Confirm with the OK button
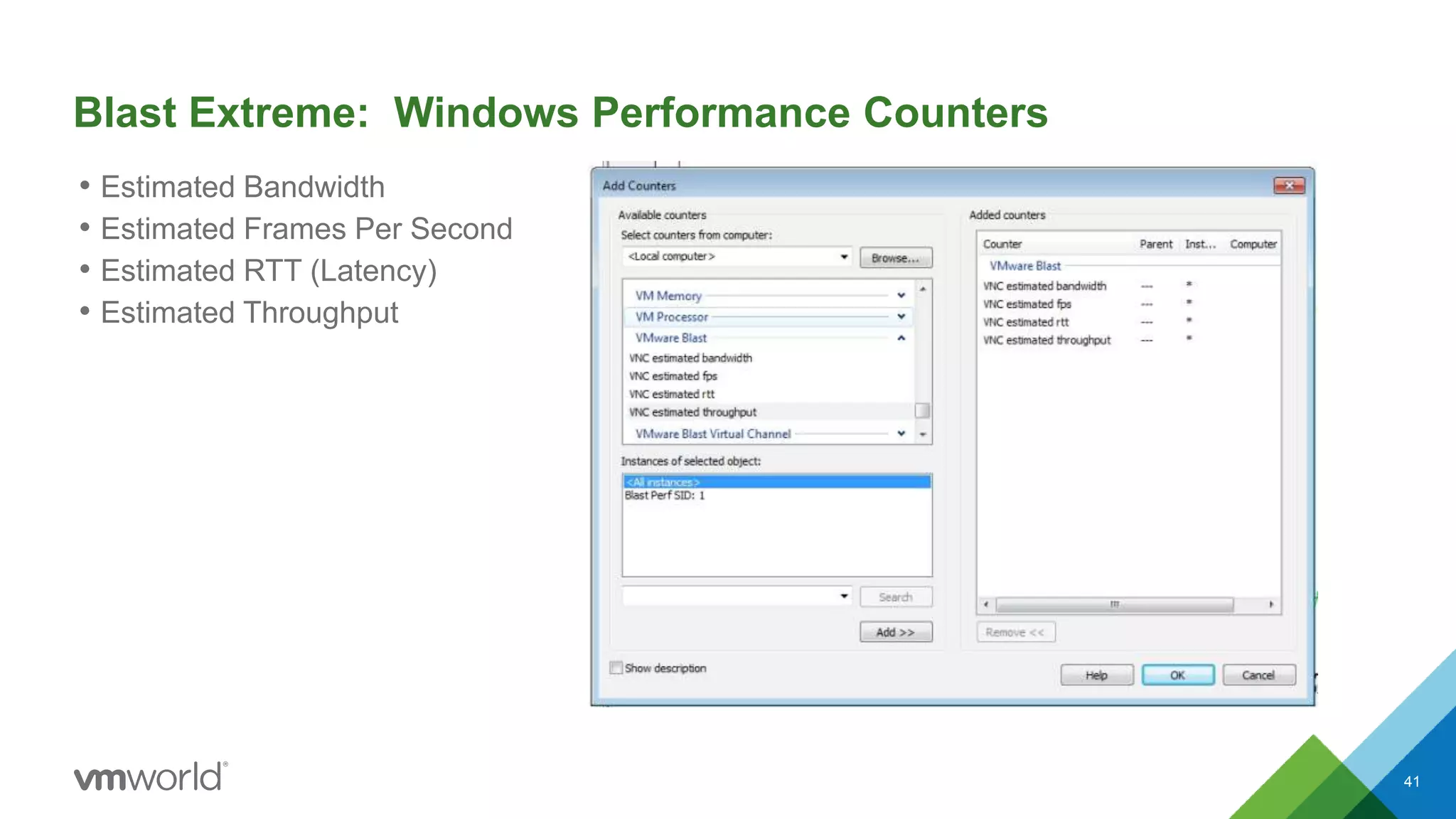1456x819 pixels. (x=1178, y=675)
